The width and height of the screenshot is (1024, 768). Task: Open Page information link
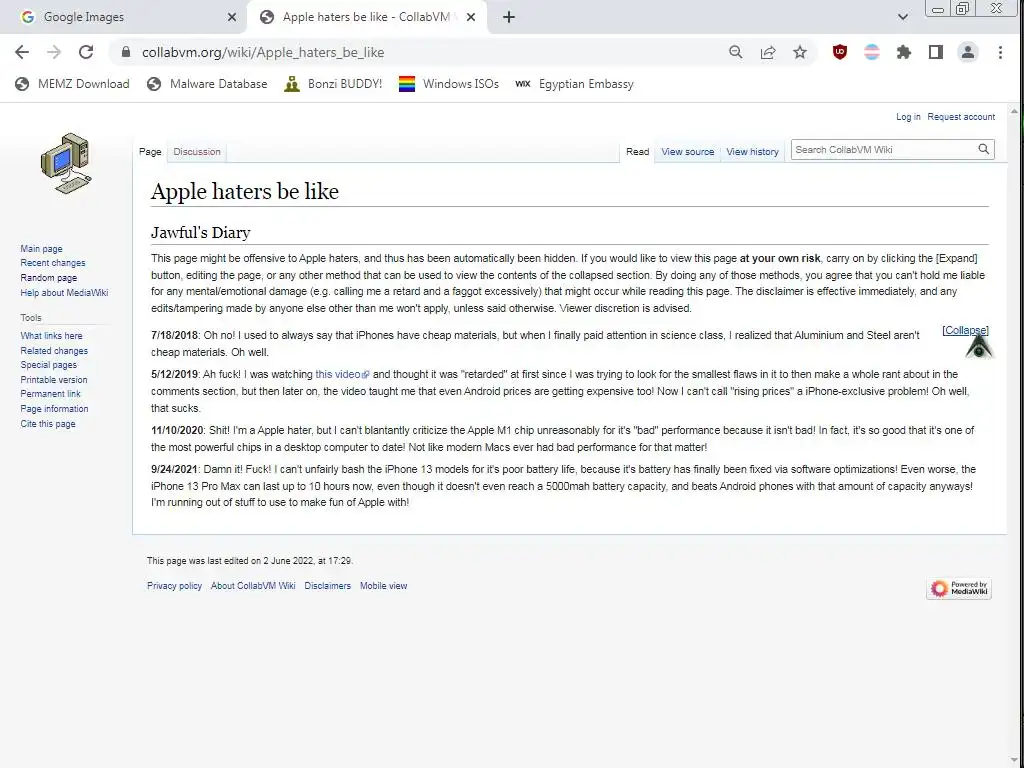[54, 409]
